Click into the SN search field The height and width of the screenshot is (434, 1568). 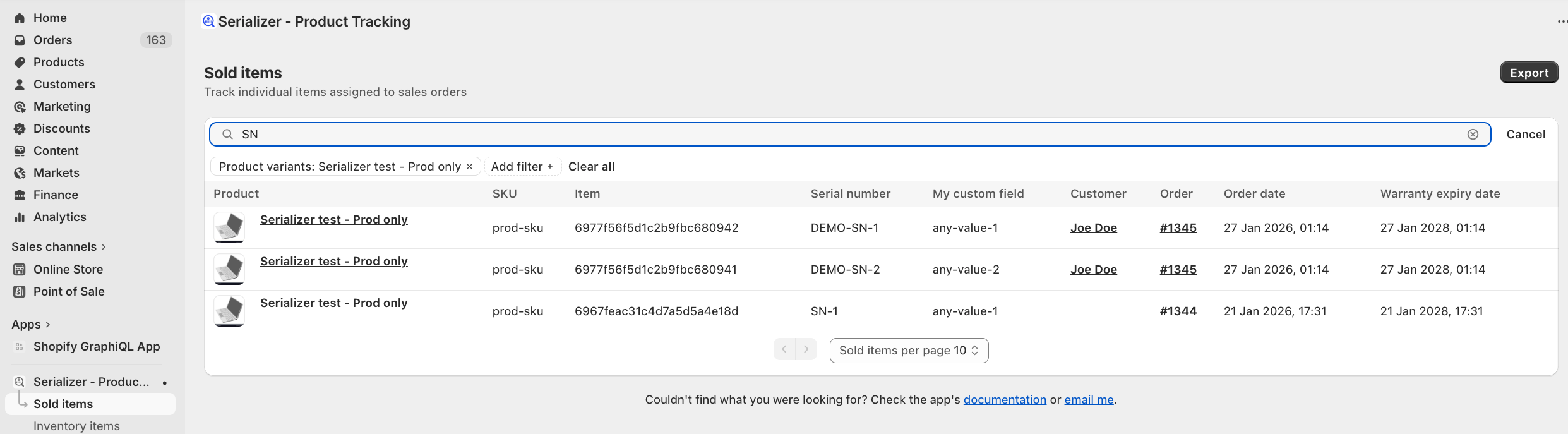(846, 135)
